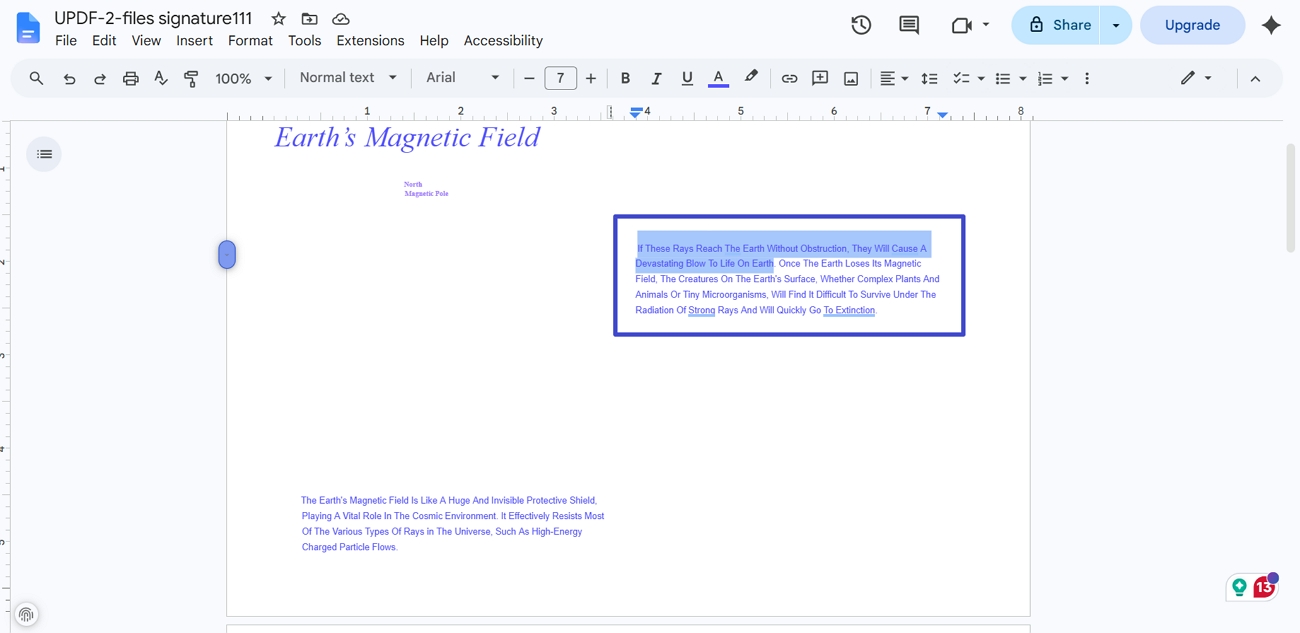Click the underlined words To Extinction
Screen dimensions: 1300x633
point(849,310)
